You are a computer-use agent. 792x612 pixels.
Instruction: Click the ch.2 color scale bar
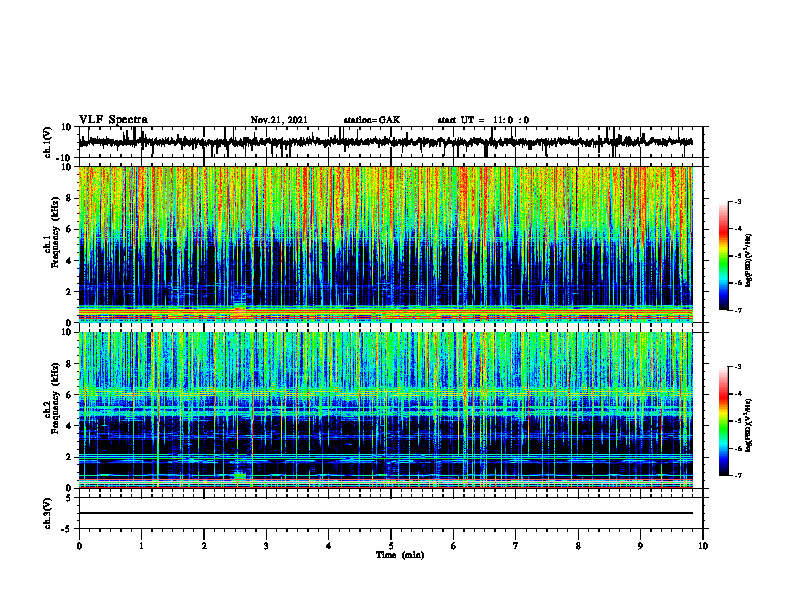pos(724,421)
